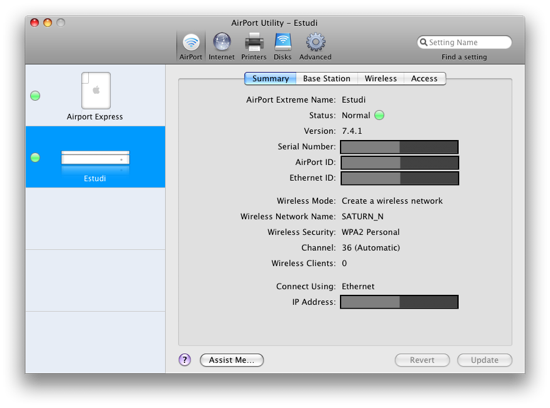Viewport: 550px width, 408px height.
Task: Click 'Create a wireless network' mode text
Action: pyautogui.click(x=392, y=201)
